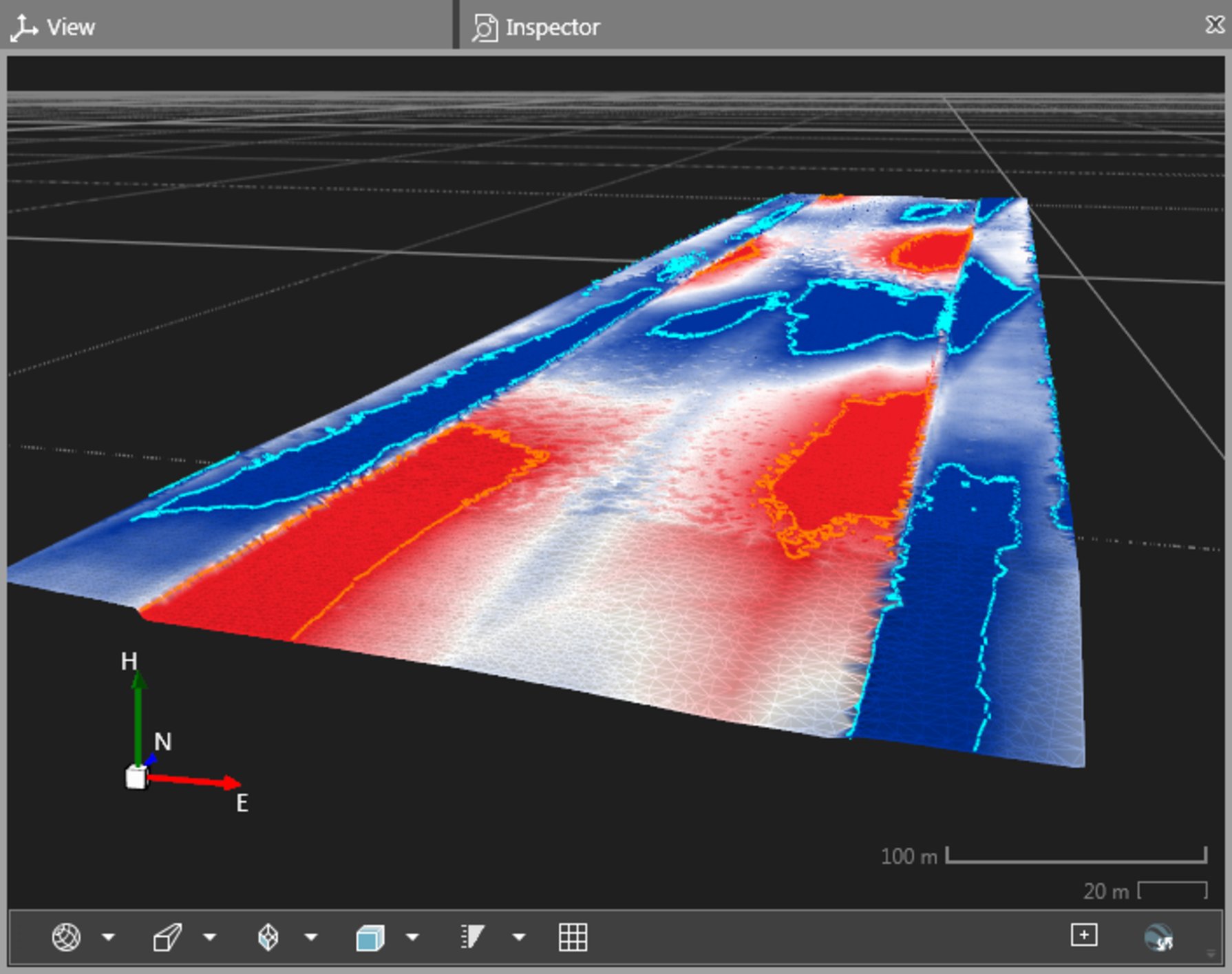
Task: Click the globe view mode icon
Action: (66, 937)
